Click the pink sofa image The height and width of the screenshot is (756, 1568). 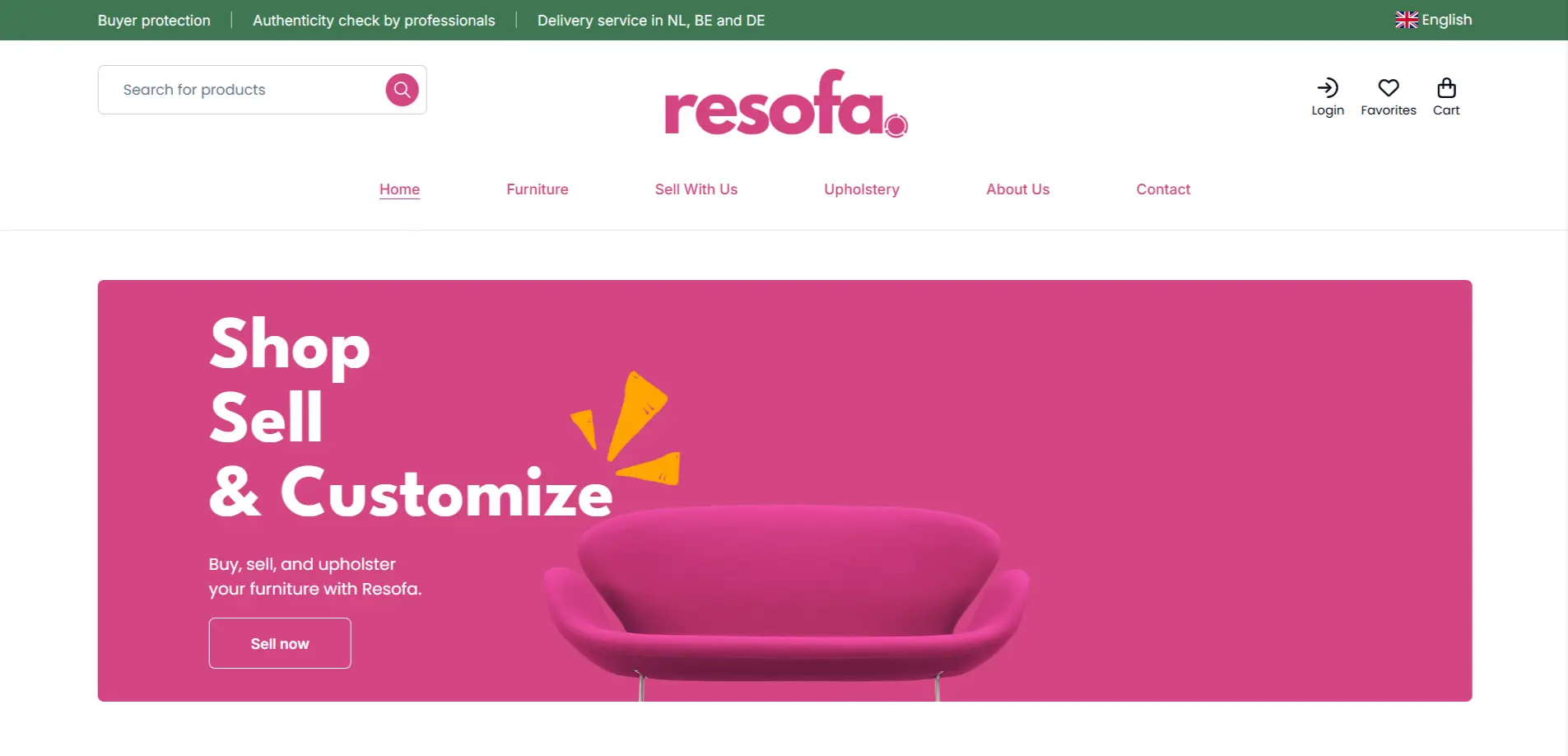(787, 601)
